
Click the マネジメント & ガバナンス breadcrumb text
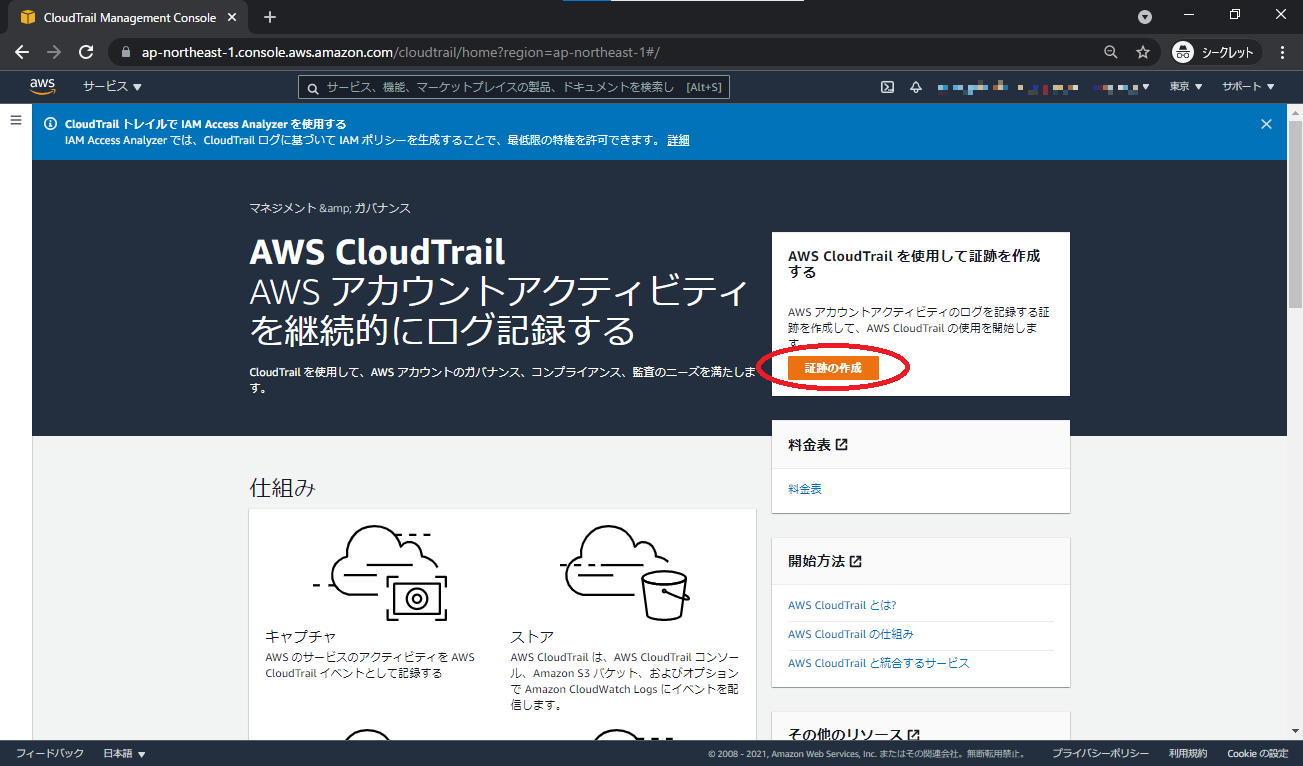coord(330,208)
